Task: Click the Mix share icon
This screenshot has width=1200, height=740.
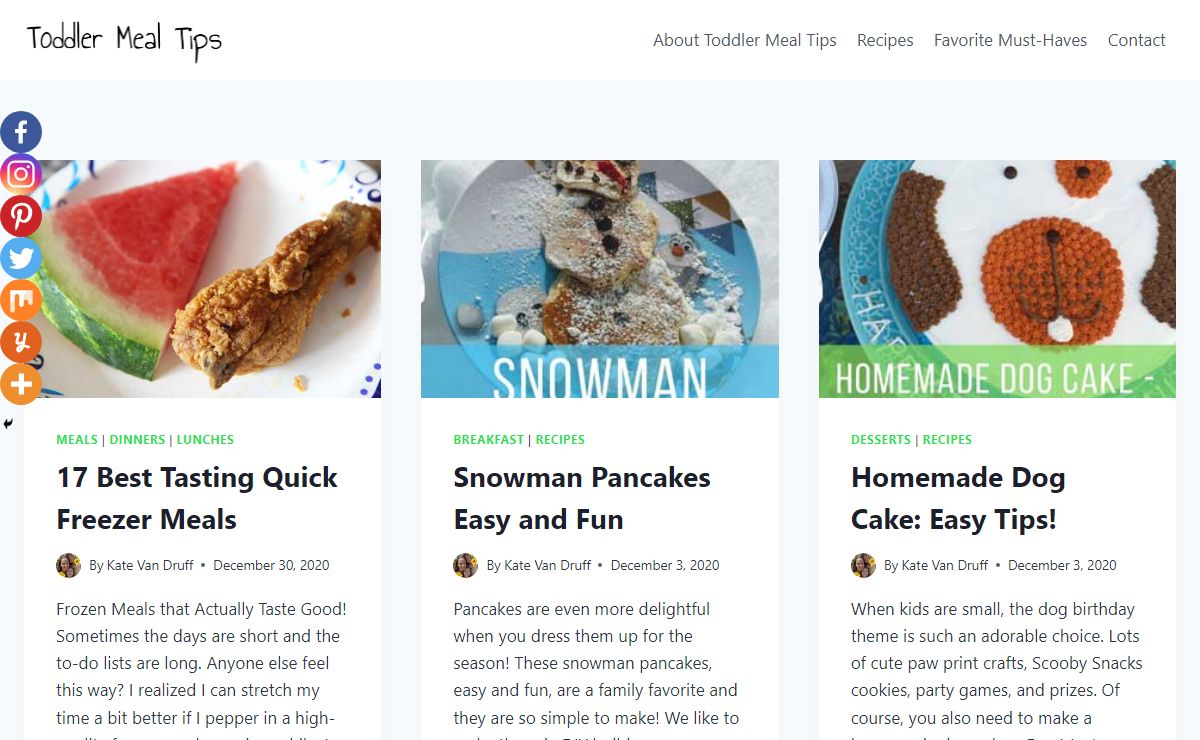Action: (21, 300)
